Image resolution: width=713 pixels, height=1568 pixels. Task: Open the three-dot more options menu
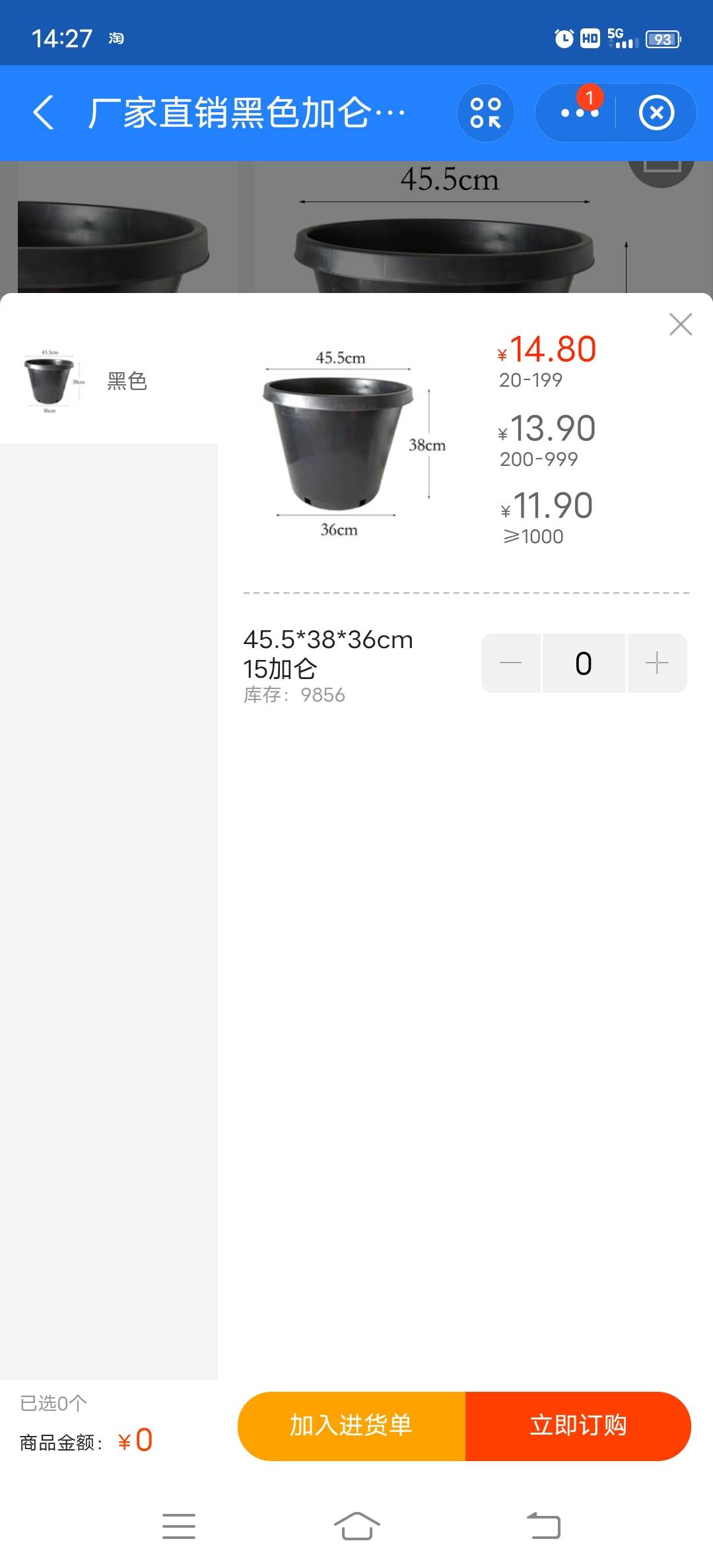579,113
